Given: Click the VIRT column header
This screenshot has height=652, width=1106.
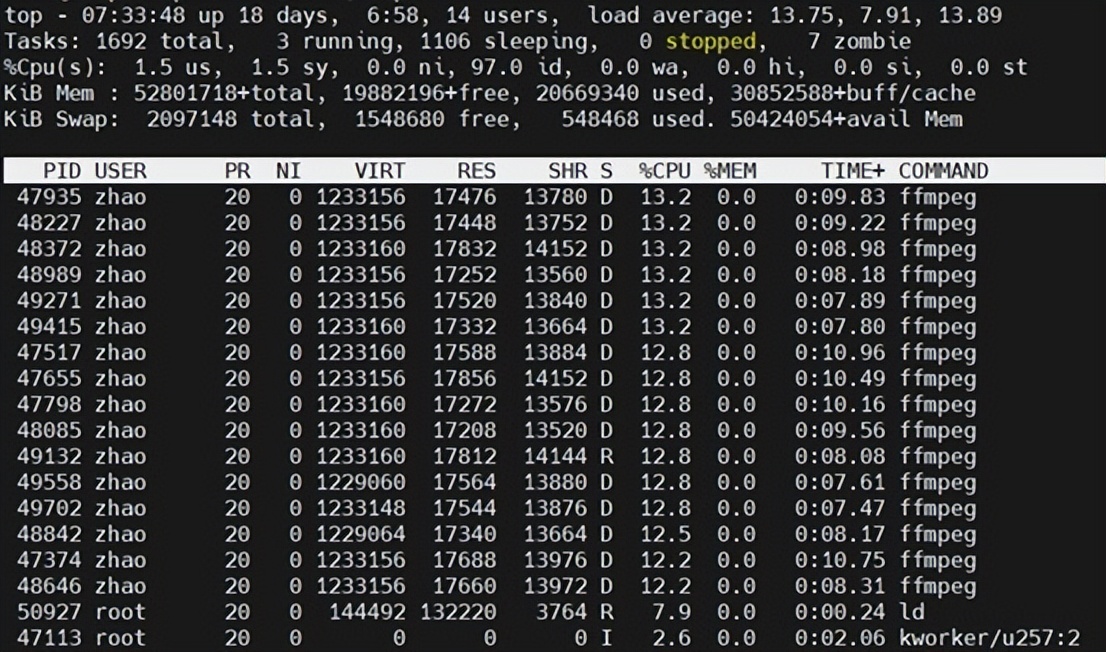Looking at the screenshot, I should pos(380,171).
